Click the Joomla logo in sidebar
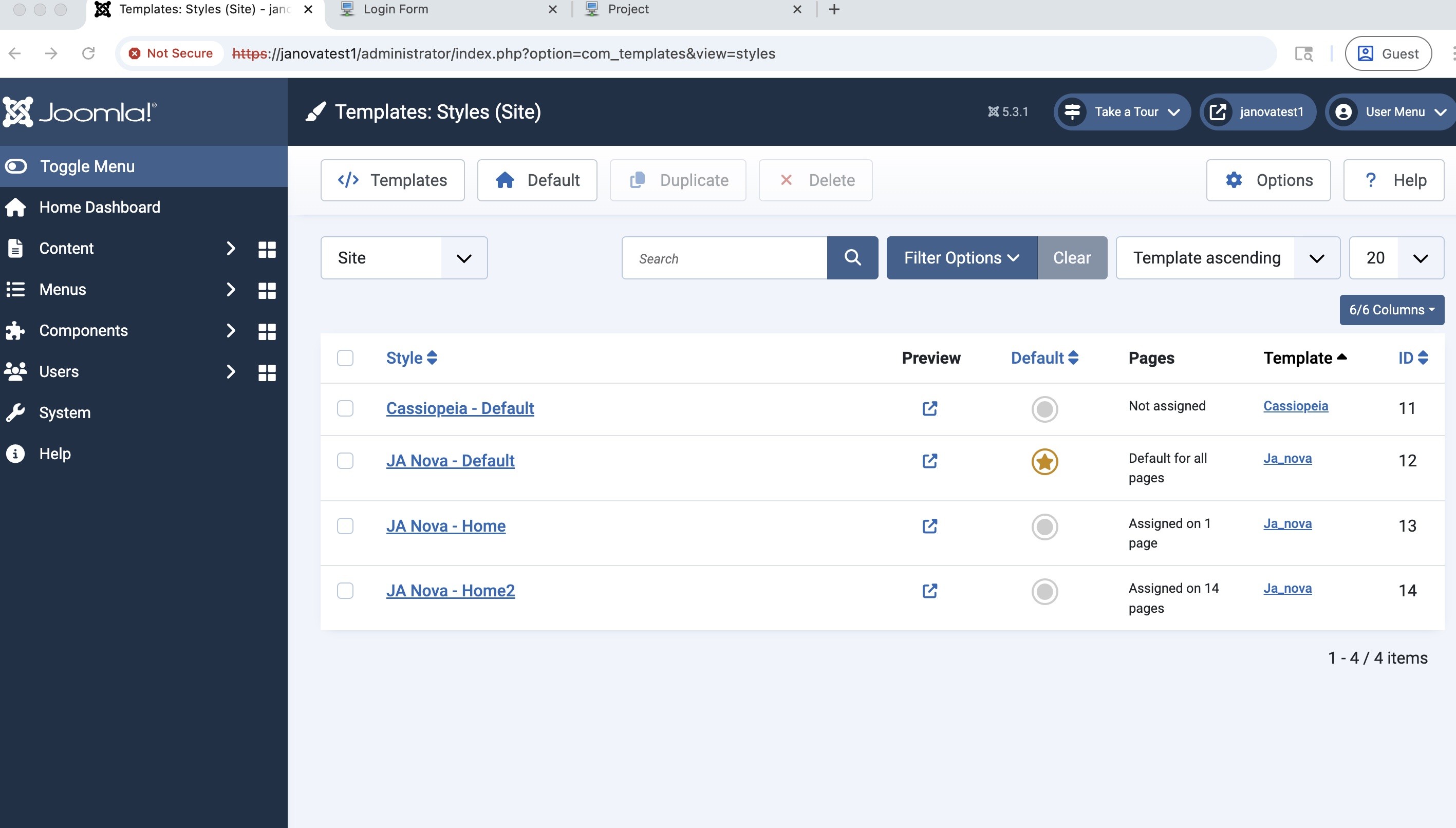Viewport: 1456px width, 828px height. click(80, 111)
